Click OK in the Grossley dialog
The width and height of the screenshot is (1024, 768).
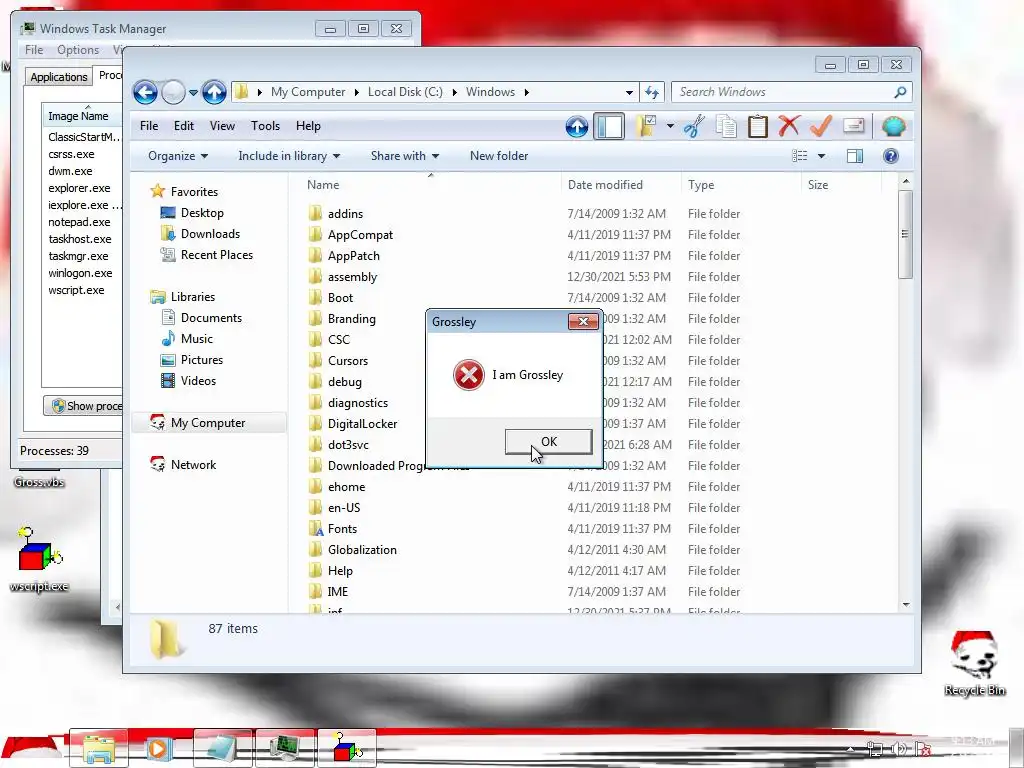549,441
